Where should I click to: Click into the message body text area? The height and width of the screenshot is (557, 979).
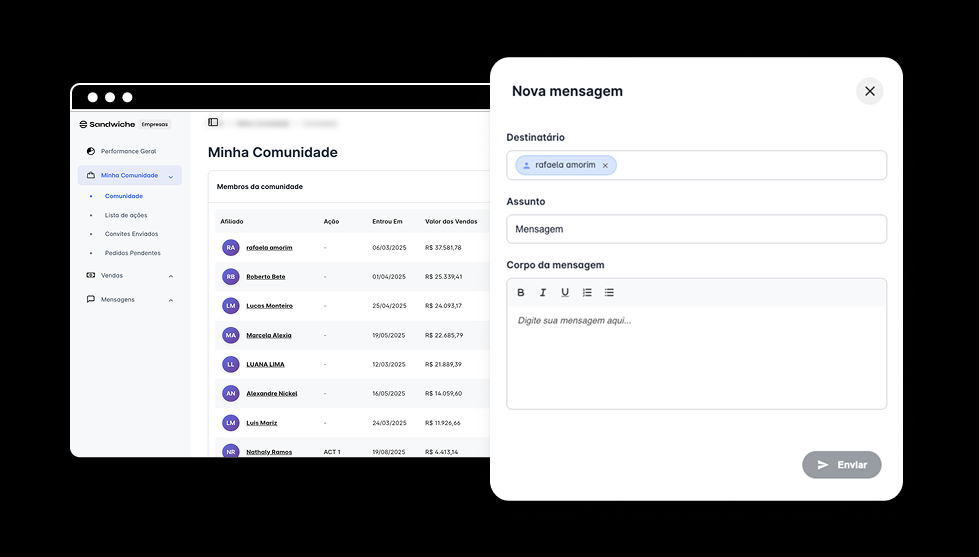696,357
